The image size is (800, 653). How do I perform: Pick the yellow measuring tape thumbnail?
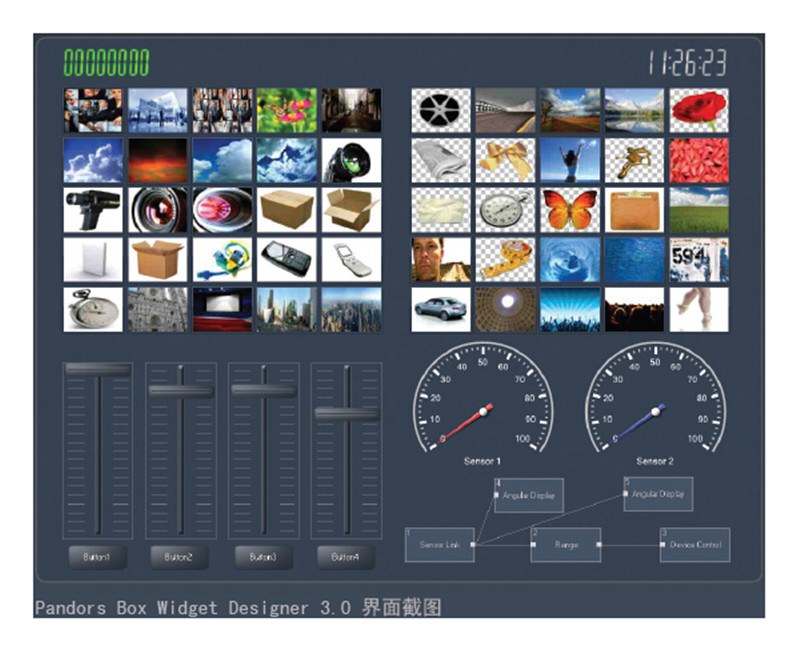506,260
